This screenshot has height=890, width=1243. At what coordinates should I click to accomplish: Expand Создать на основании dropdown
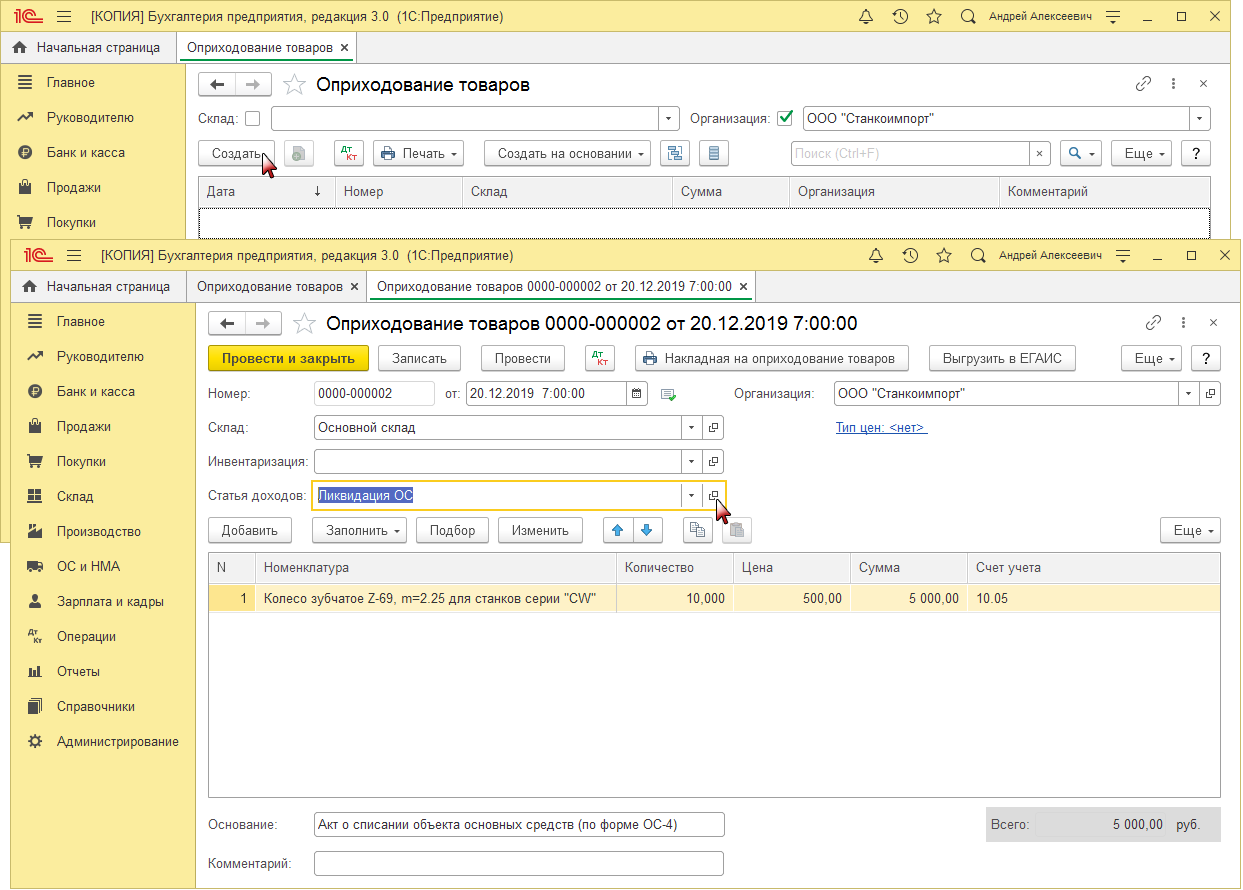567,153
